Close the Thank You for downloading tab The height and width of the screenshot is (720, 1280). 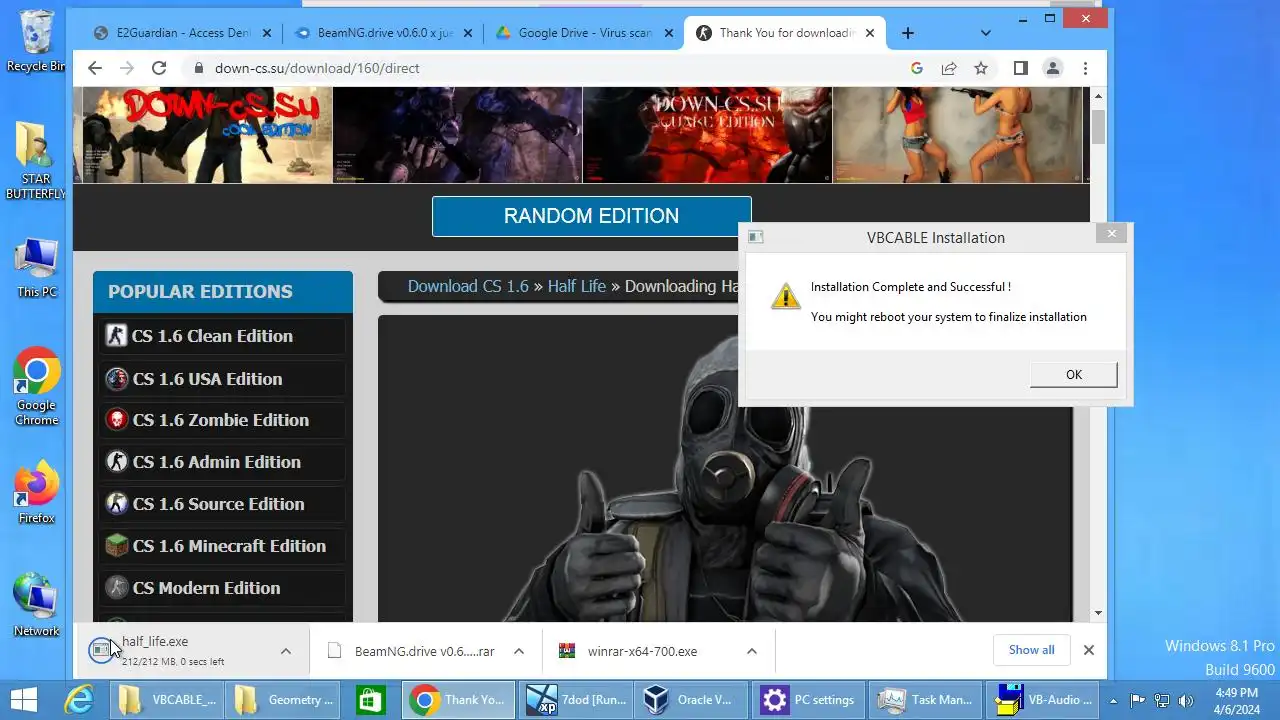pos(870,33)
